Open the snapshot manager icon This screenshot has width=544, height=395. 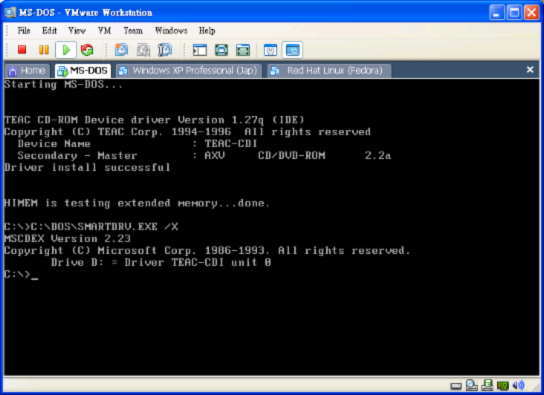pyautogui.click(x=165, y=50)
